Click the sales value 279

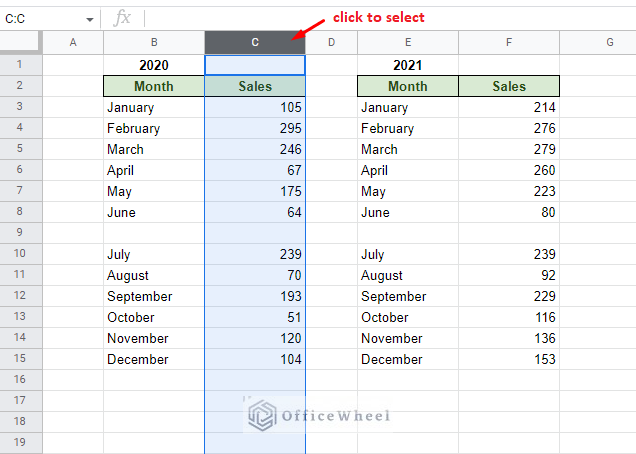(509, 149)
